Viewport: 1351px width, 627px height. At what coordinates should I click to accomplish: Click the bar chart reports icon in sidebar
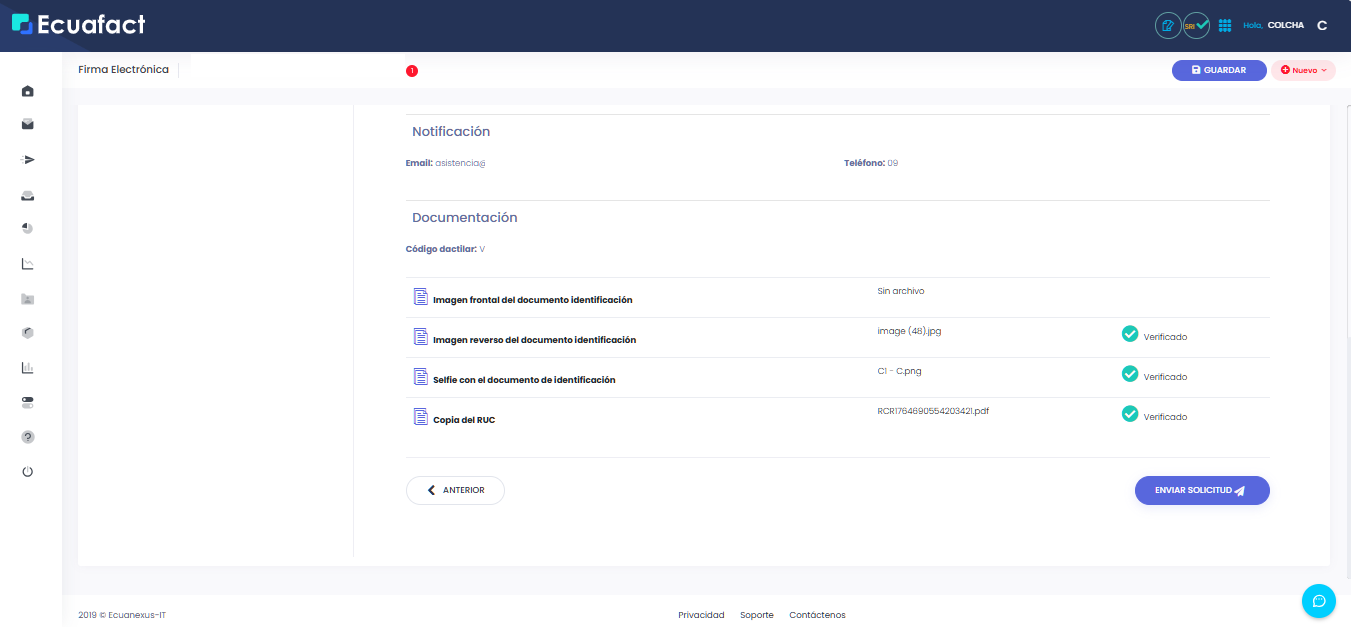point(28,368)
